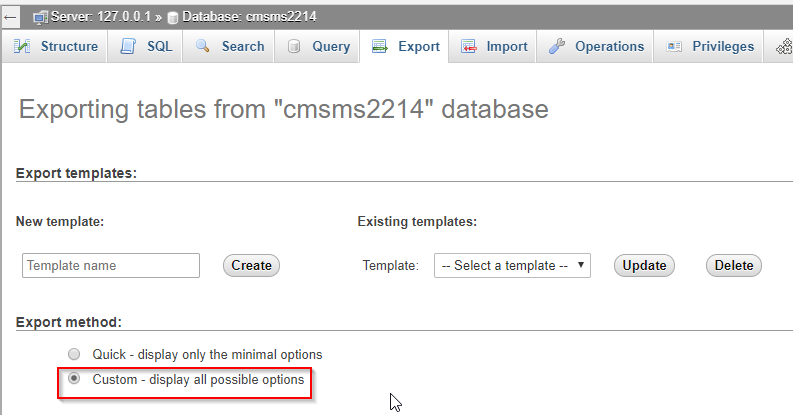The image size is (793, 415).
Task: Click the Update template button
Action: 644,266
